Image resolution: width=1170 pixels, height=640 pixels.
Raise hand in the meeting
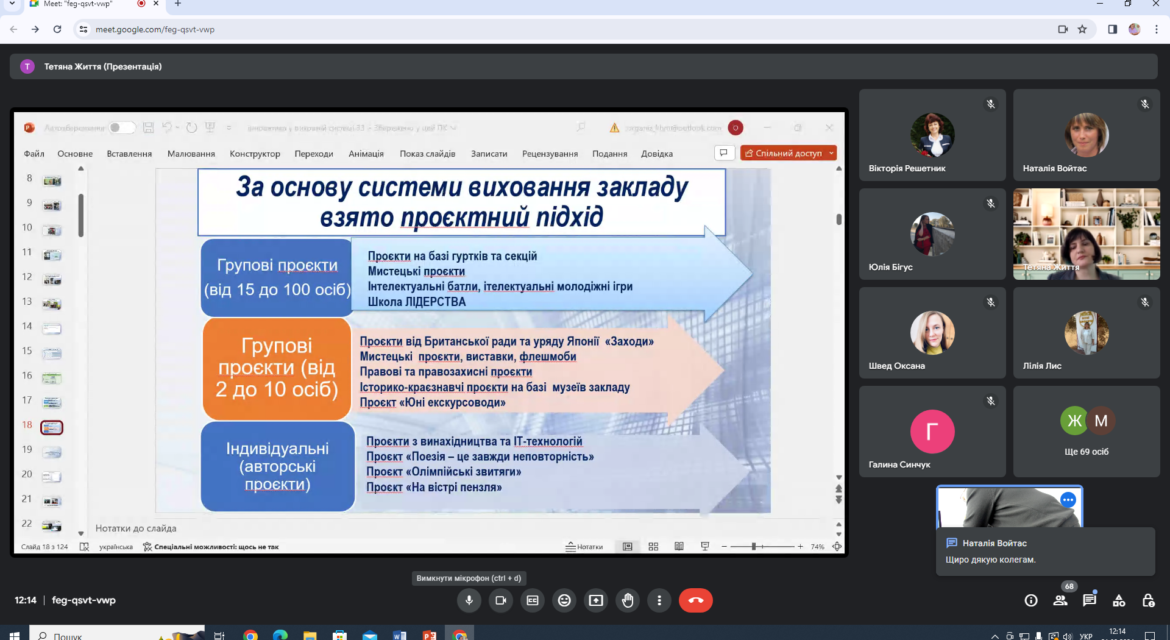click(x=628, y=600)
